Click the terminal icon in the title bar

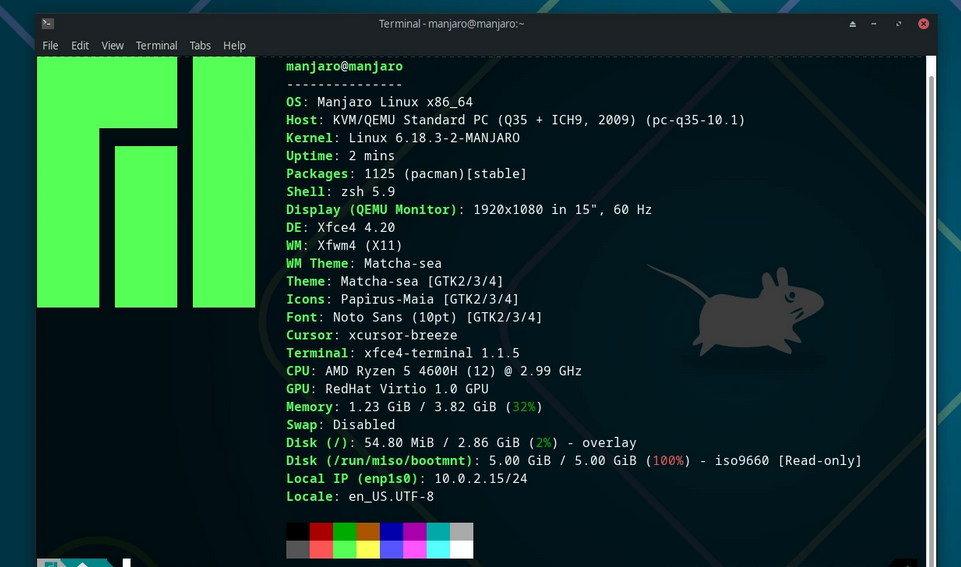click(x=48, y=23)
